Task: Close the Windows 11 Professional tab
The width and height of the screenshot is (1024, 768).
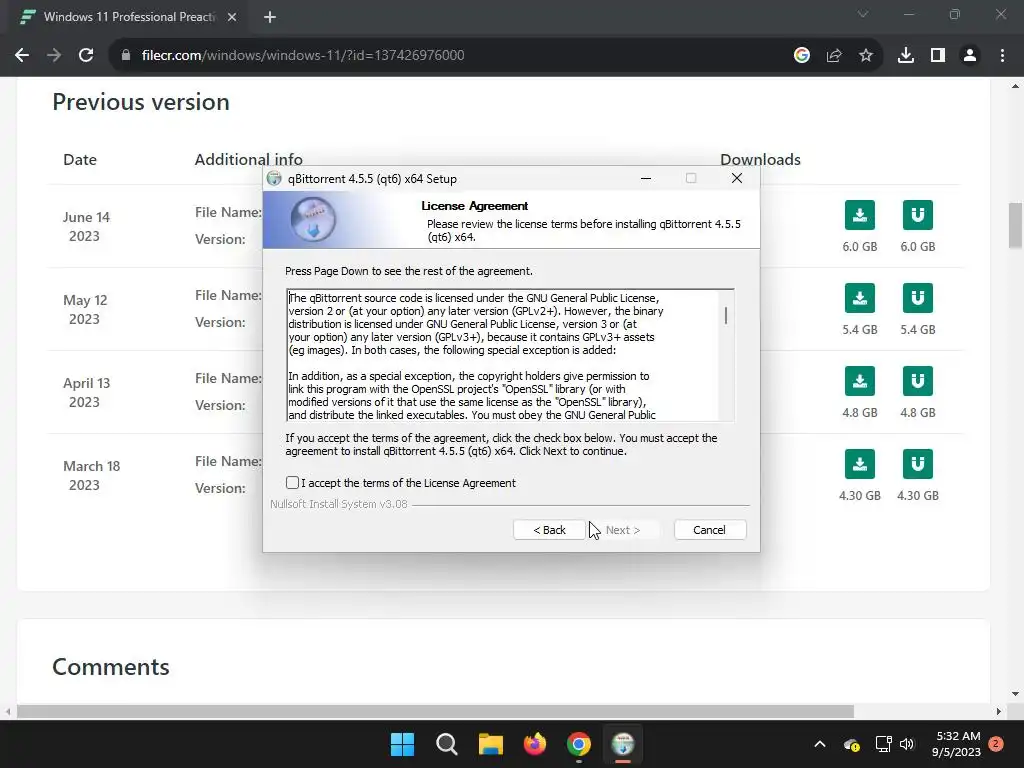Action: (x=232, y=17)
